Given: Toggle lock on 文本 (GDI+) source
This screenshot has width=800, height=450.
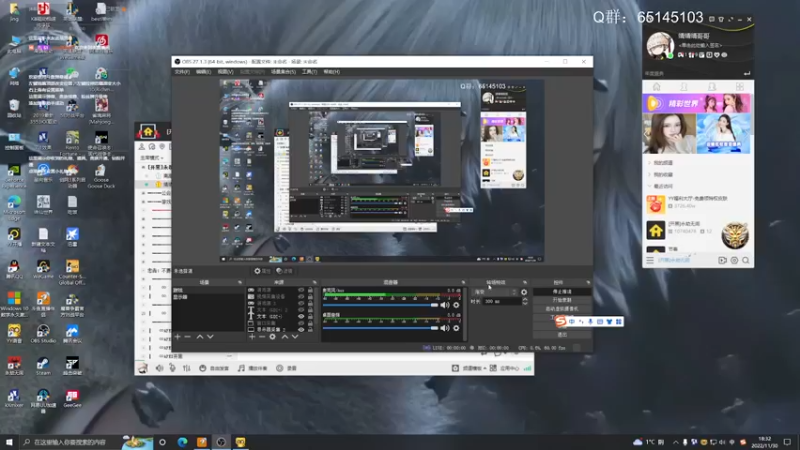Looking at the screenshot, I should (310, 316).
